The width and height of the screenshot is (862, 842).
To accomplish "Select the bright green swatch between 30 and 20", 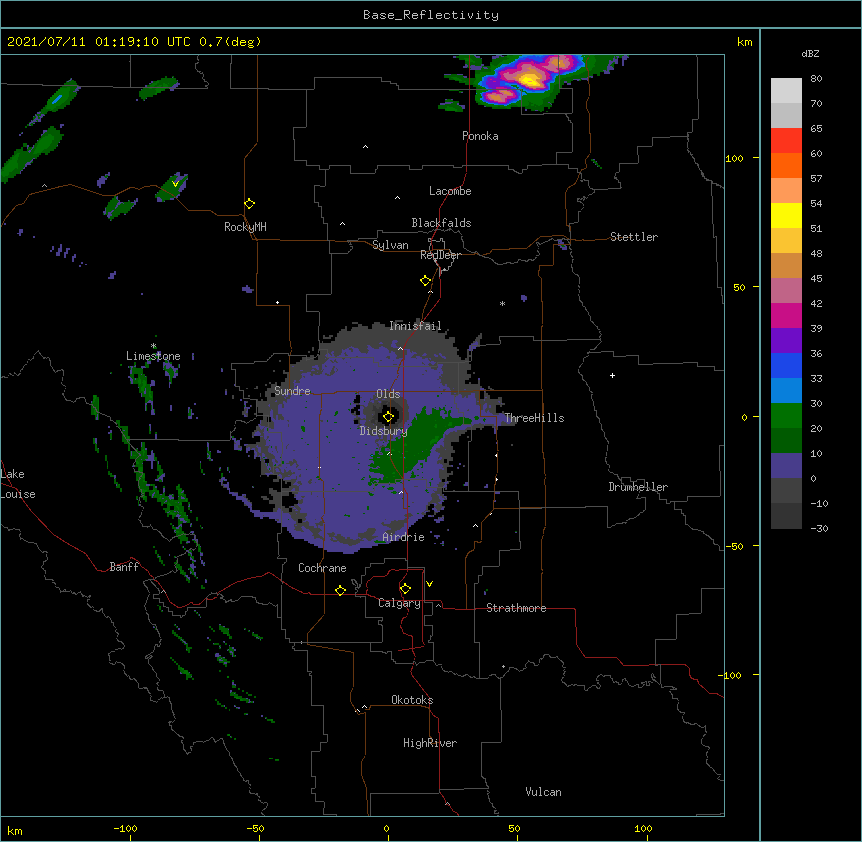I will [x=786, y=416].
